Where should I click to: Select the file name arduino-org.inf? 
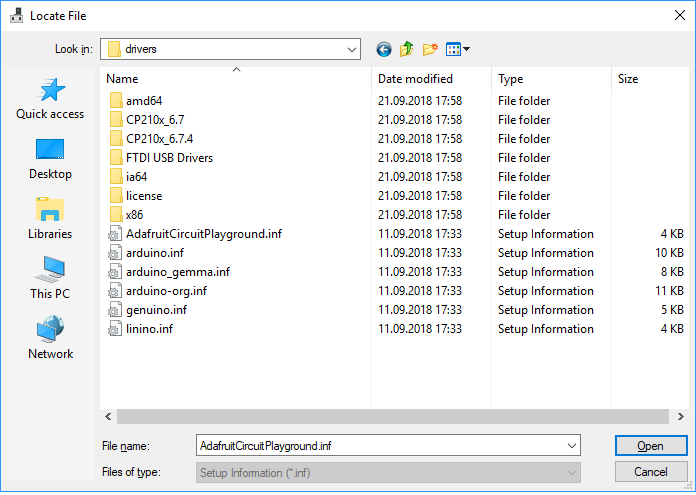tap(166, 291)
